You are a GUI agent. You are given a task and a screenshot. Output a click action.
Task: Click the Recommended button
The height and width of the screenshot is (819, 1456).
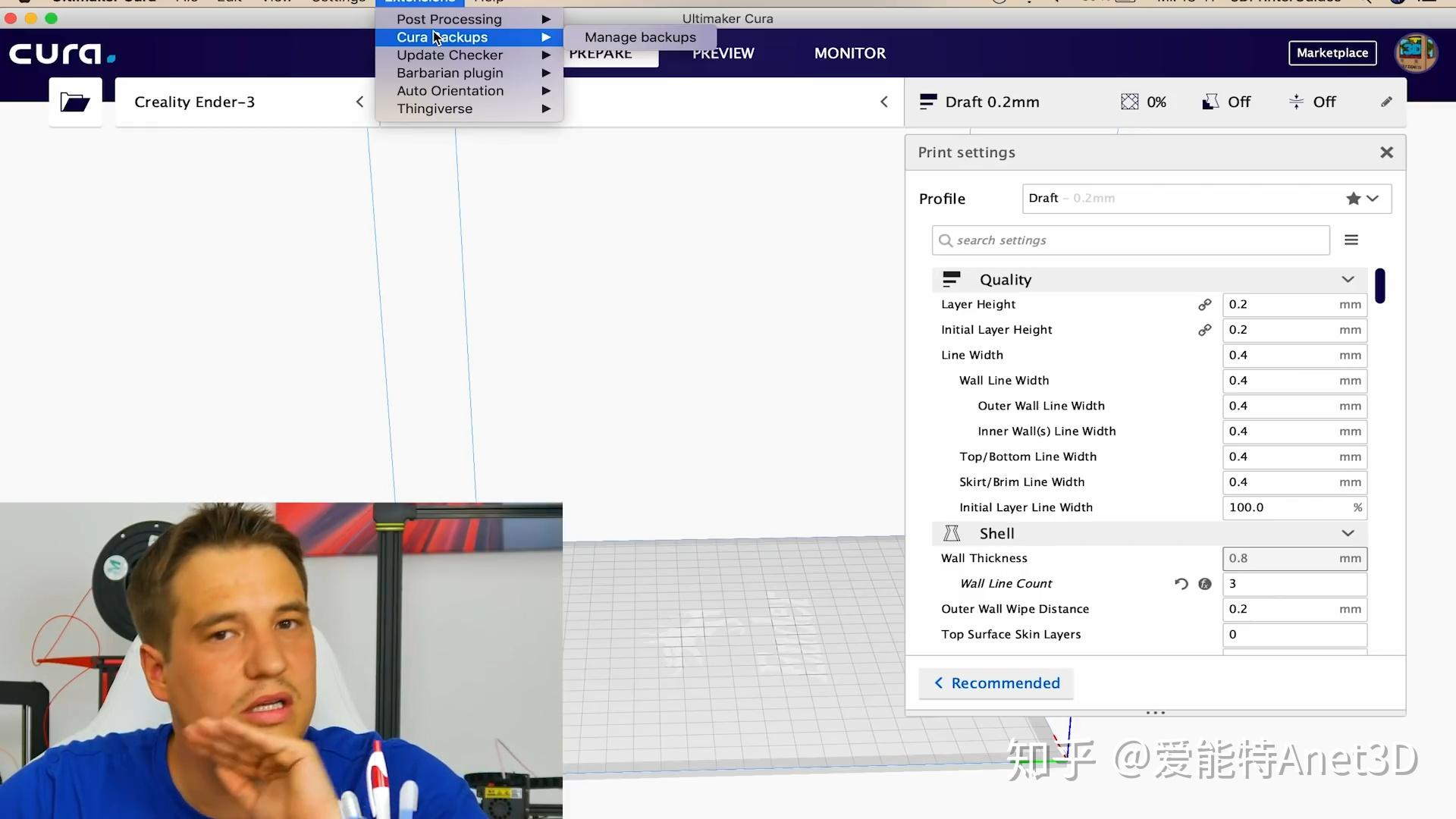(996, 683)
